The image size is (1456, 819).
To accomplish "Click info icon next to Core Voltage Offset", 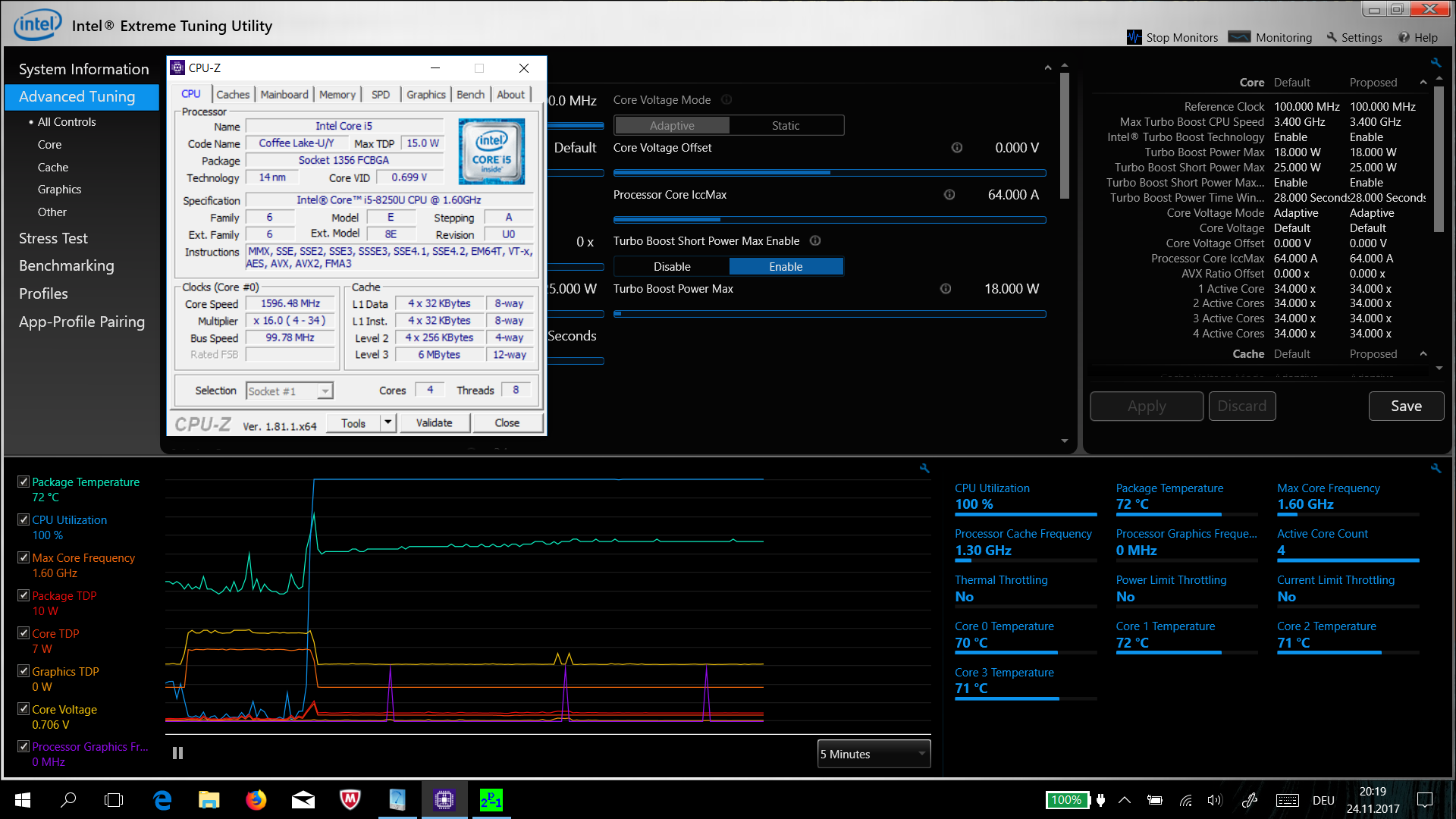I will click(957, 148).
